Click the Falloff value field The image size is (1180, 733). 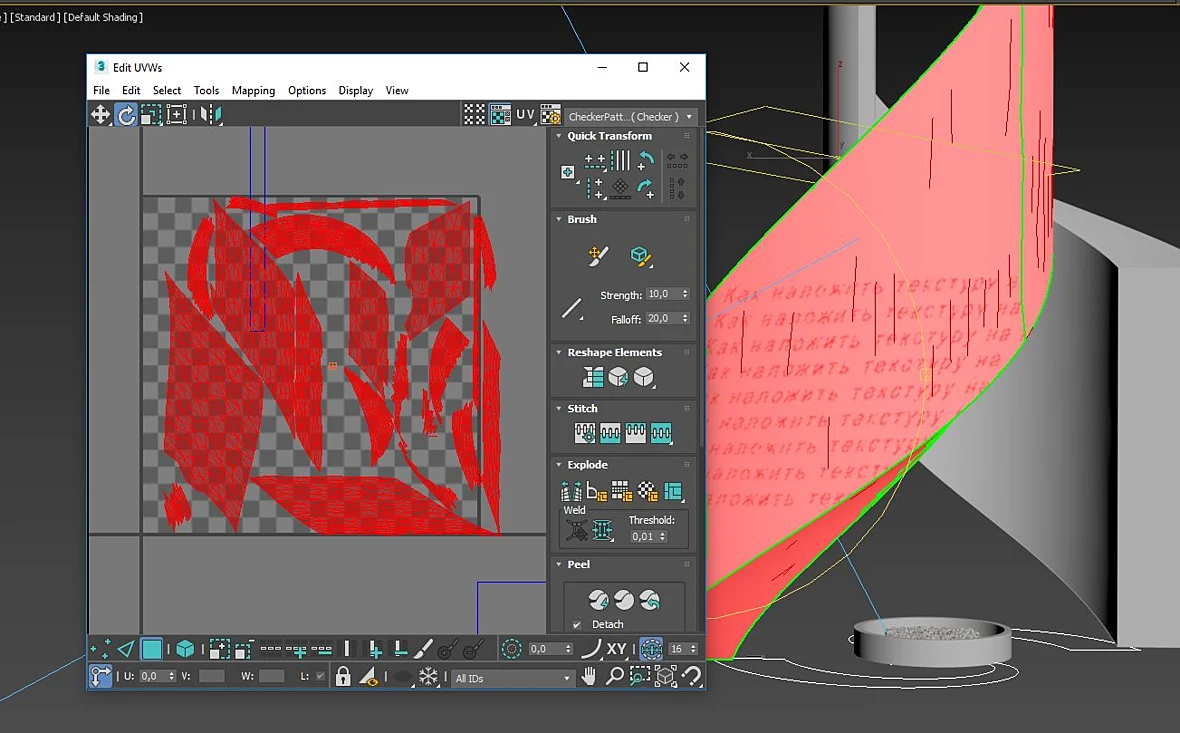662,319
